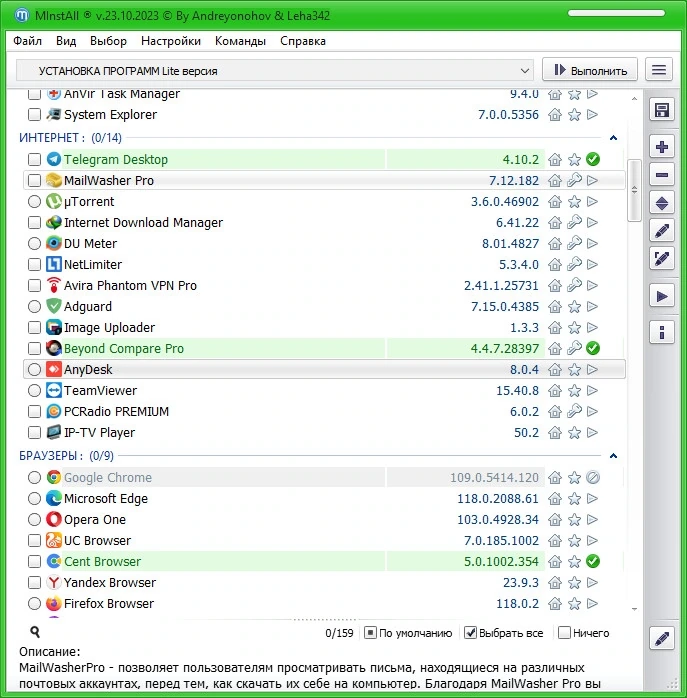Image resolution: width=687 pixels, height=698 pixels.
Task: Select the IP-TV Player row name
Action: (x=99, y=433)
